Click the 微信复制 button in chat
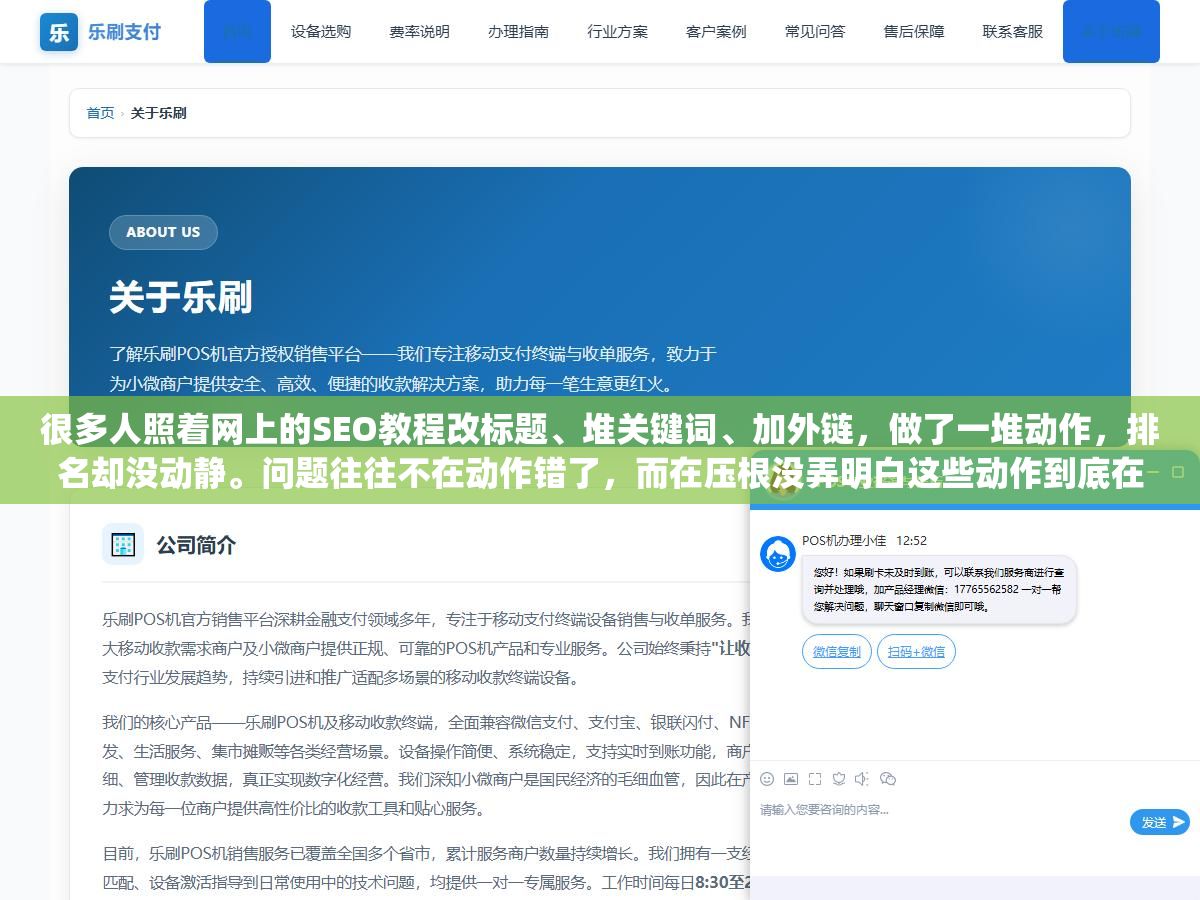The width and height of the screenshot is (1200, 900). click(x=837, y=651)
